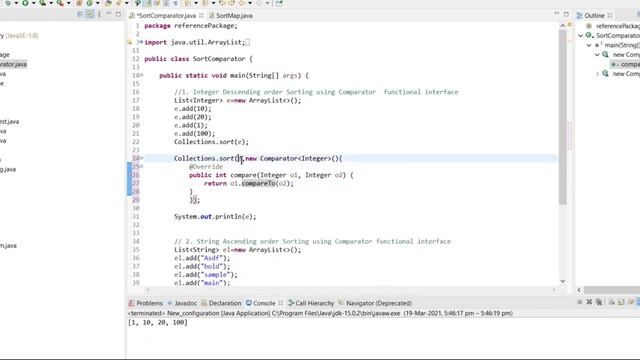Expand second new Comparator node in Outline
Screen dimensions: 640x360
click(597, 74)
